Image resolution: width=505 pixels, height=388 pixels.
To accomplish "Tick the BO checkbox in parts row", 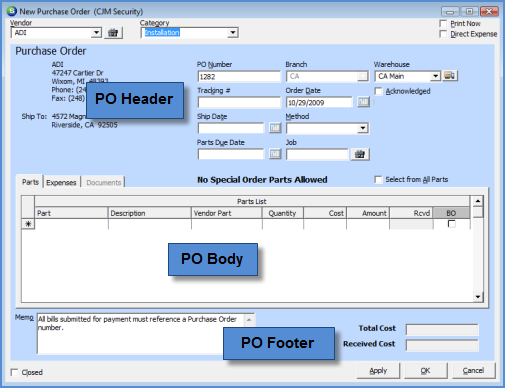I will point(452,224).
